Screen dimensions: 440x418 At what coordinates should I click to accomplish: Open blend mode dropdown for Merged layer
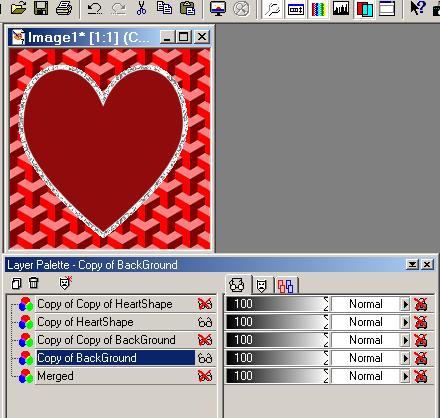tap(405, 376)
